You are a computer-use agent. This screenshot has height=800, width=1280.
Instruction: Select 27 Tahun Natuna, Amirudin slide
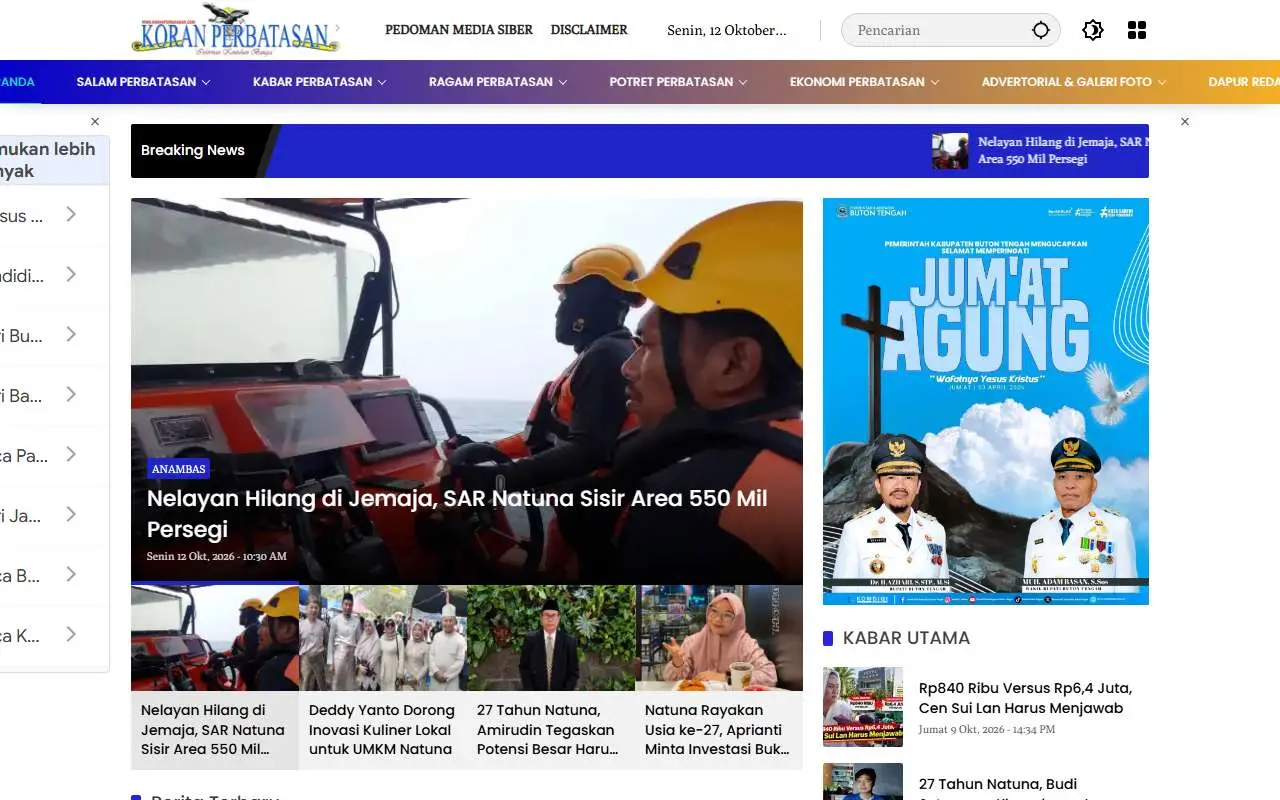pos(551,677)
